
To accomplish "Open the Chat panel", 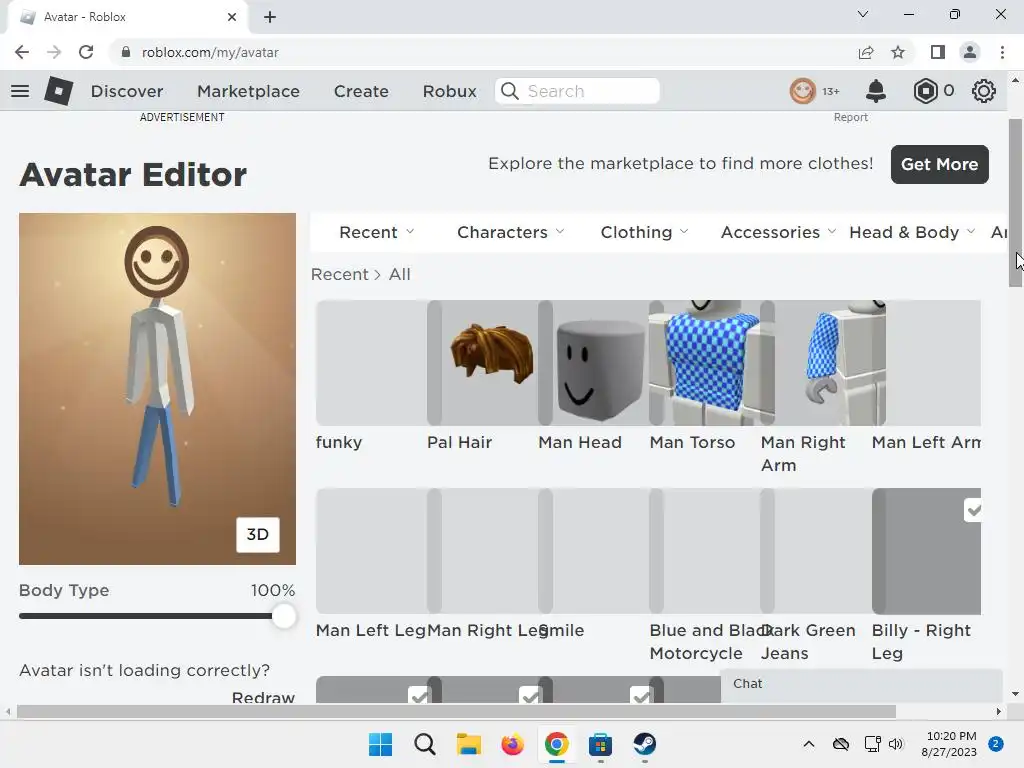I will [x=861, y=684].
